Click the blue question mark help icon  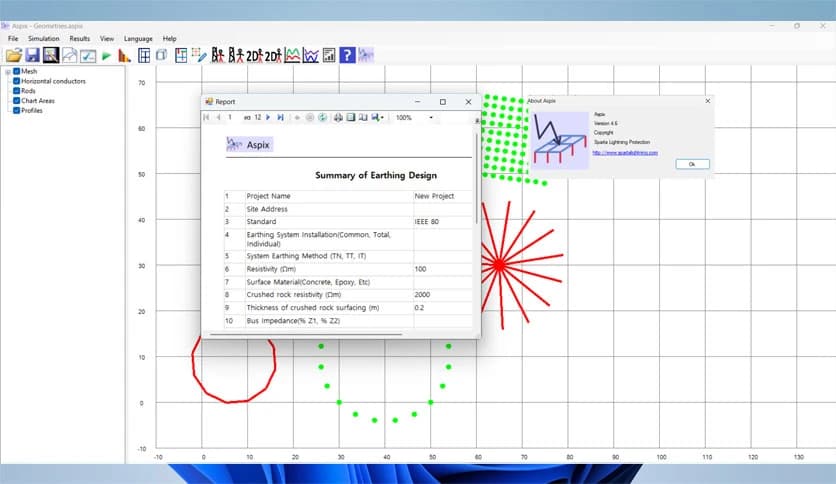(347, 55)
